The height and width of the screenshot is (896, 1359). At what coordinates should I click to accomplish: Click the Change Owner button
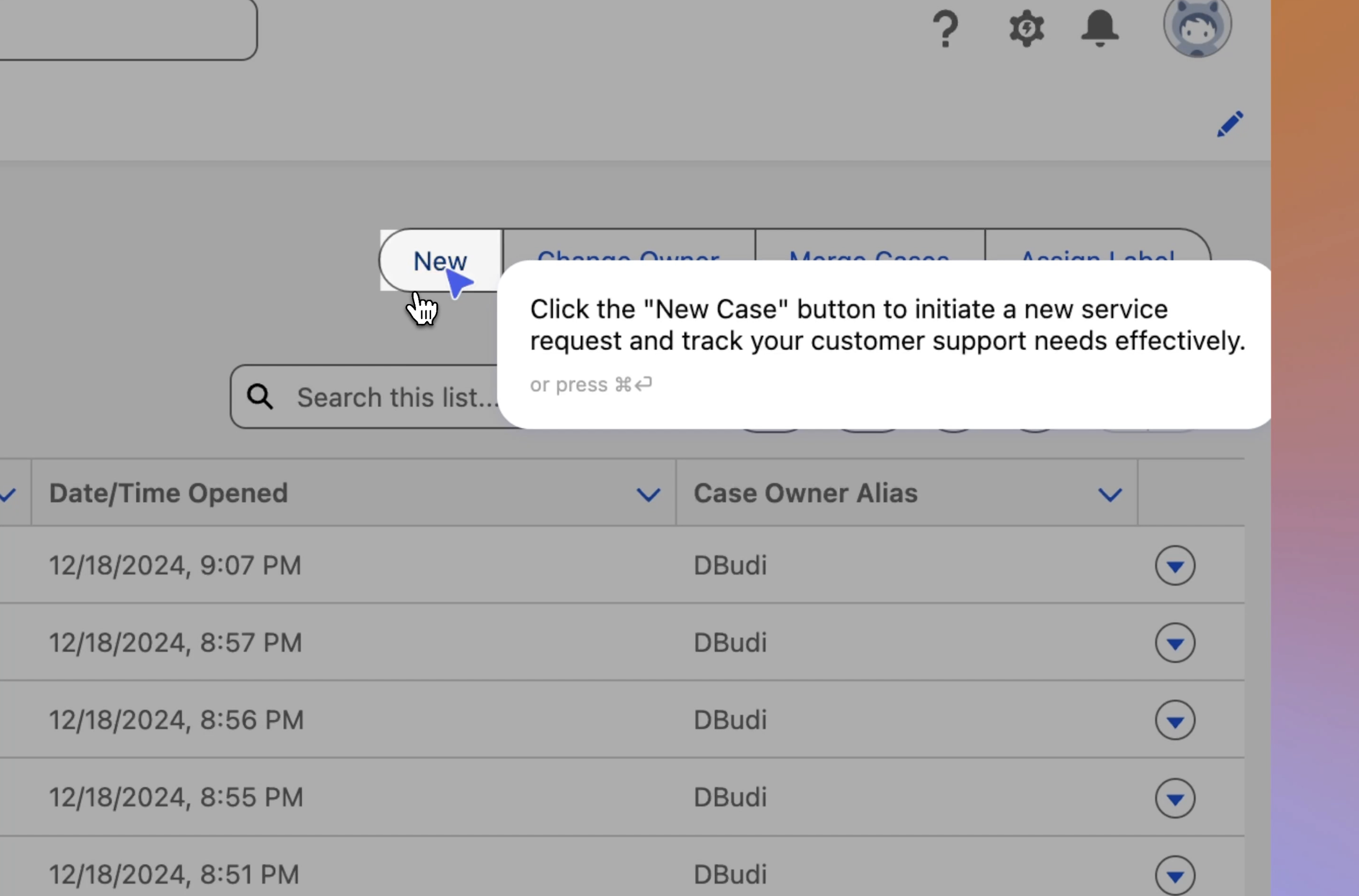(x=628, y=247)
